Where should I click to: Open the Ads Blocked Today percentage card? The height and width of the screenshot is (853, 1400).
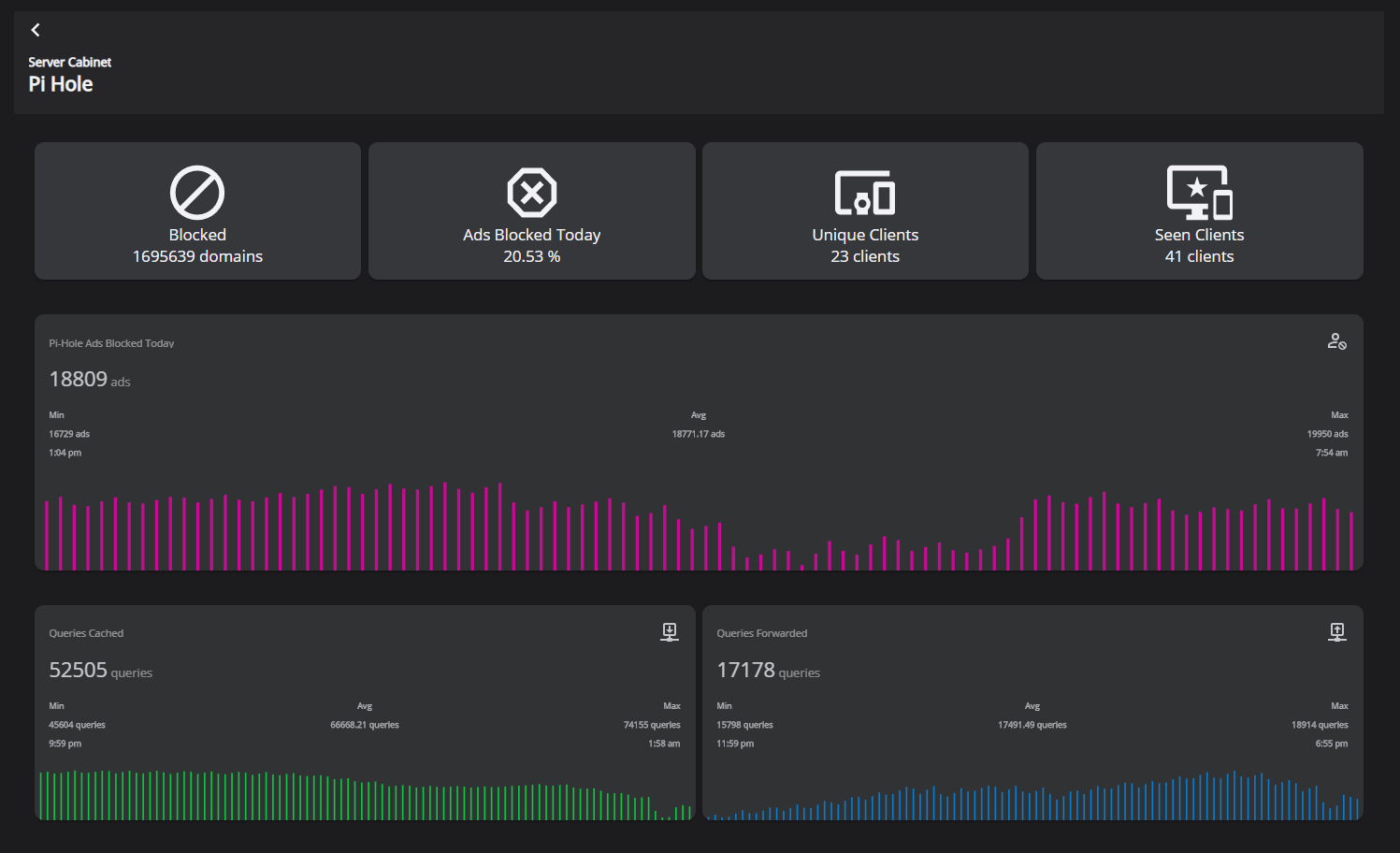click(532, 210)
